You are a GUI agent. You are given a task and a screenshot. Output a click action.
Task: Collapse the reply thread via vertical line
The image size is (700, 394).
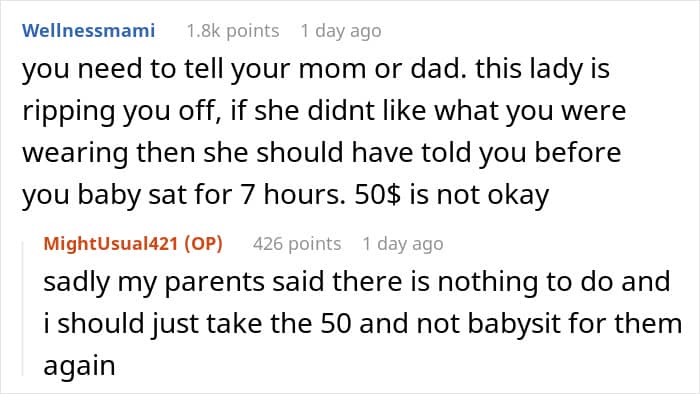pos(23,308)
